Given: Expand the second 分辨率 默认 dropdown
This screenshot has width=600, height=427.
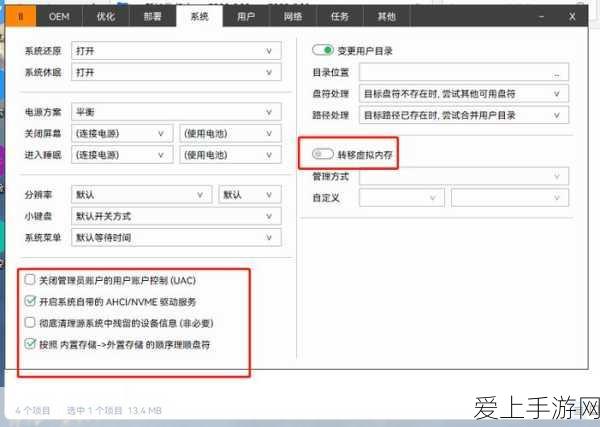Looking at the screenshot, I should [250, 194].
